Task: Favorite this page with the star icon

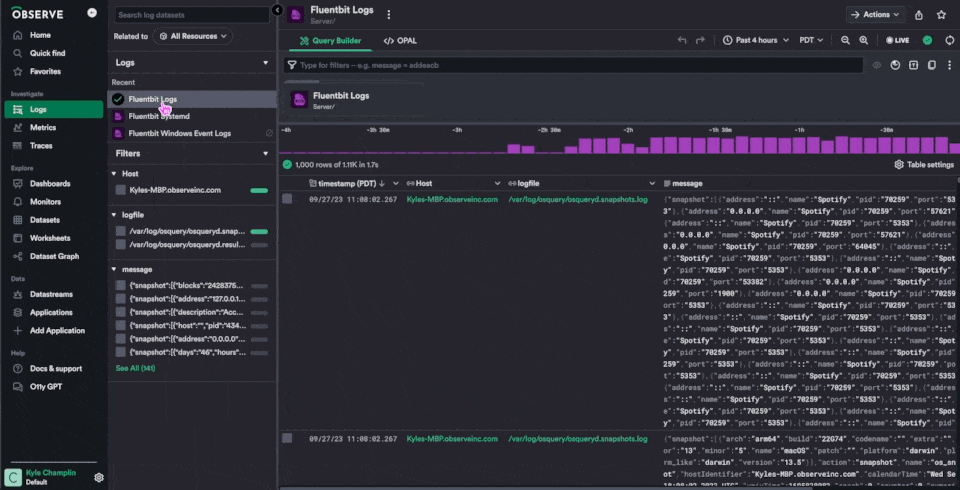Action: click(942, 15)
